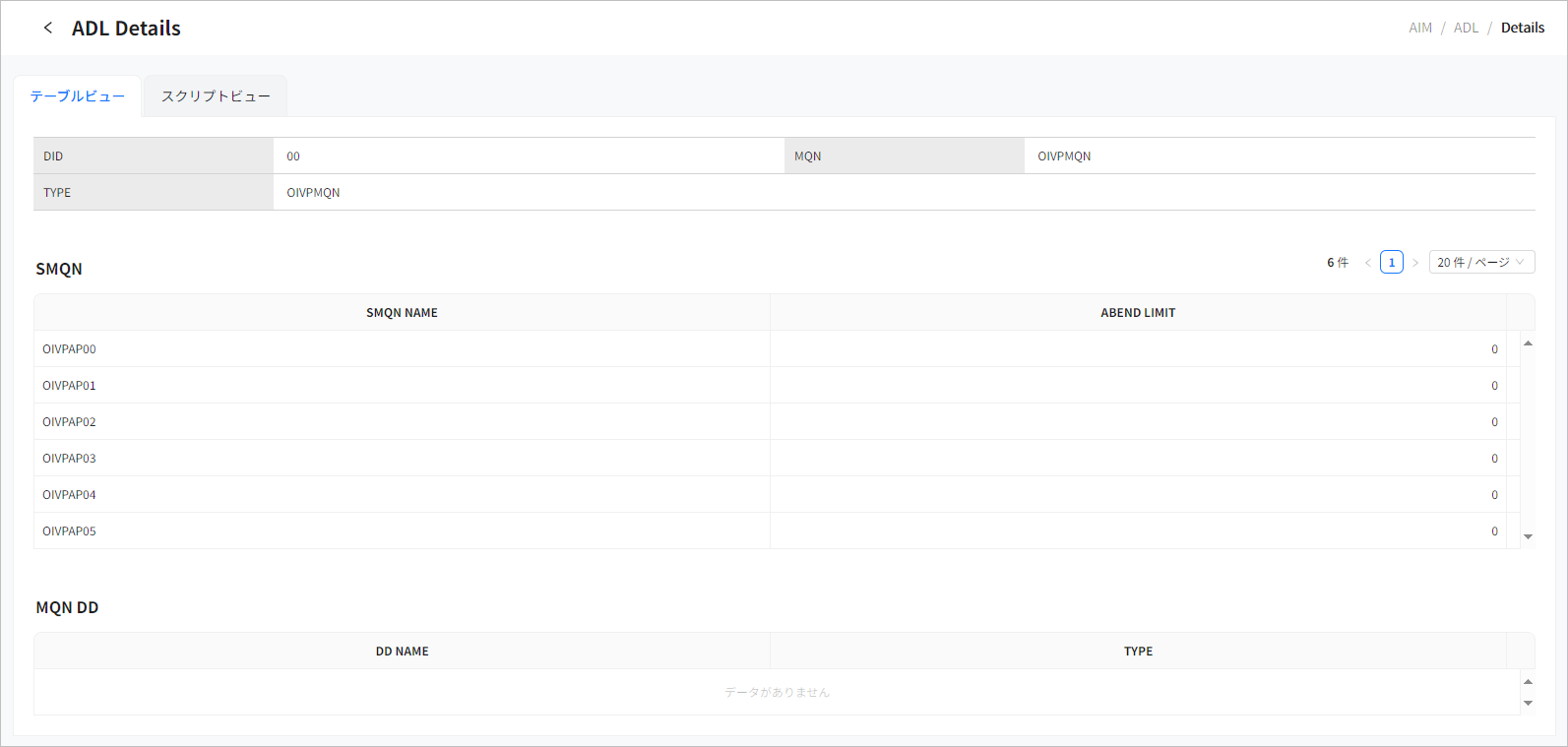Open the AIM breadcrumb link
Viewport: 1568px width, 747px height.
click(1419, 28)
